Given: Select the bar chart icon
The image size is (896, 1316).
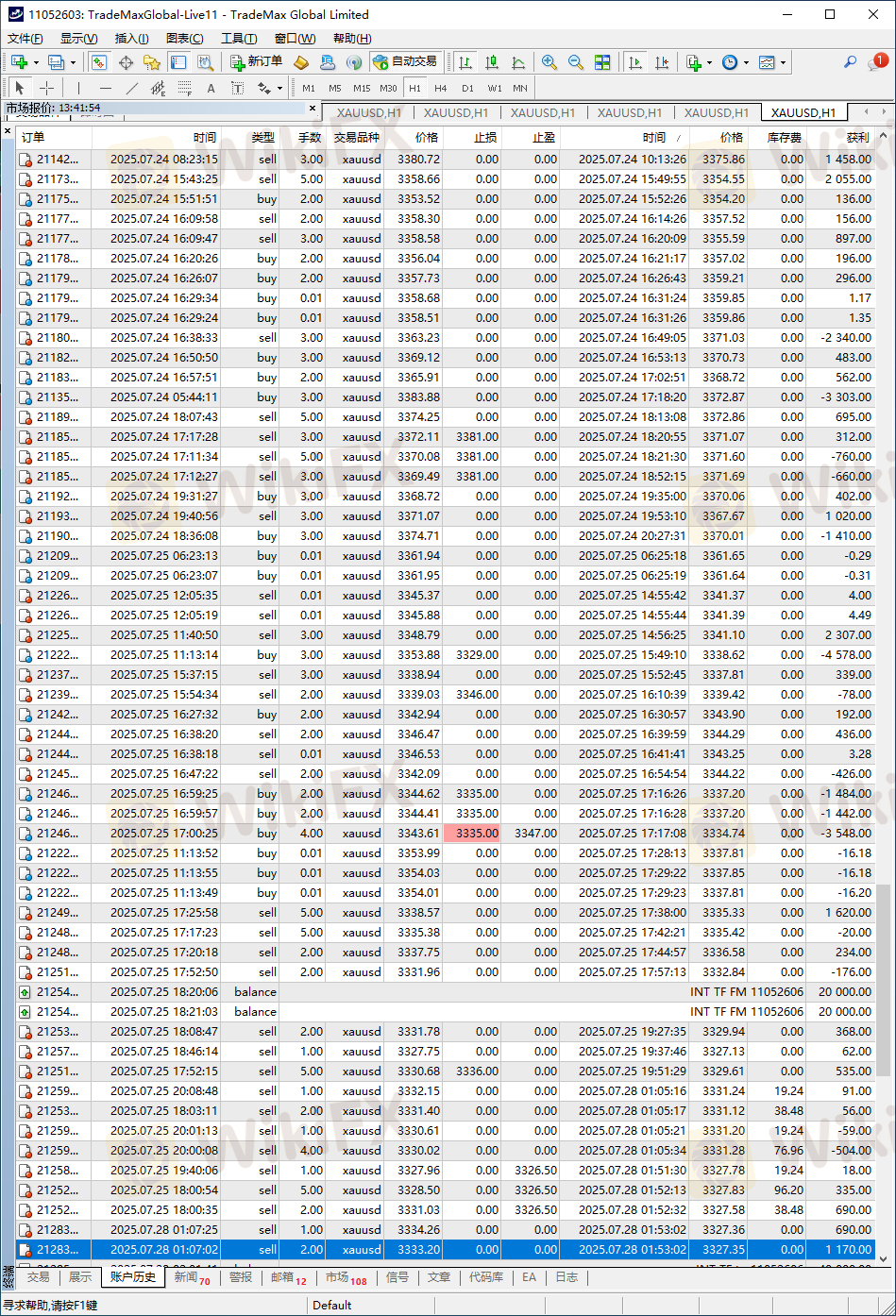Looking at the screenshot, I should pyautogui.click(x=465, y=62).
